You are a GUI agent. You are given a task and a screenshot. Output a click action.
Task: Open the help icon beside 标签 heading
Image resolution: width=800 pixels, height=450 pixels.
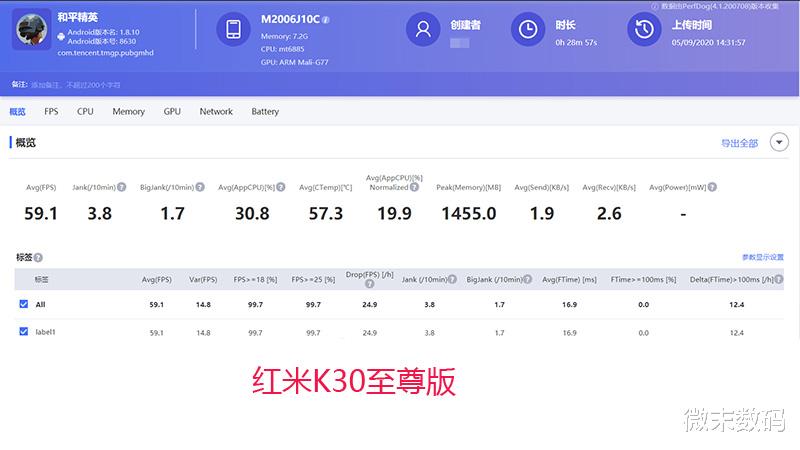[x=38, y=258]
